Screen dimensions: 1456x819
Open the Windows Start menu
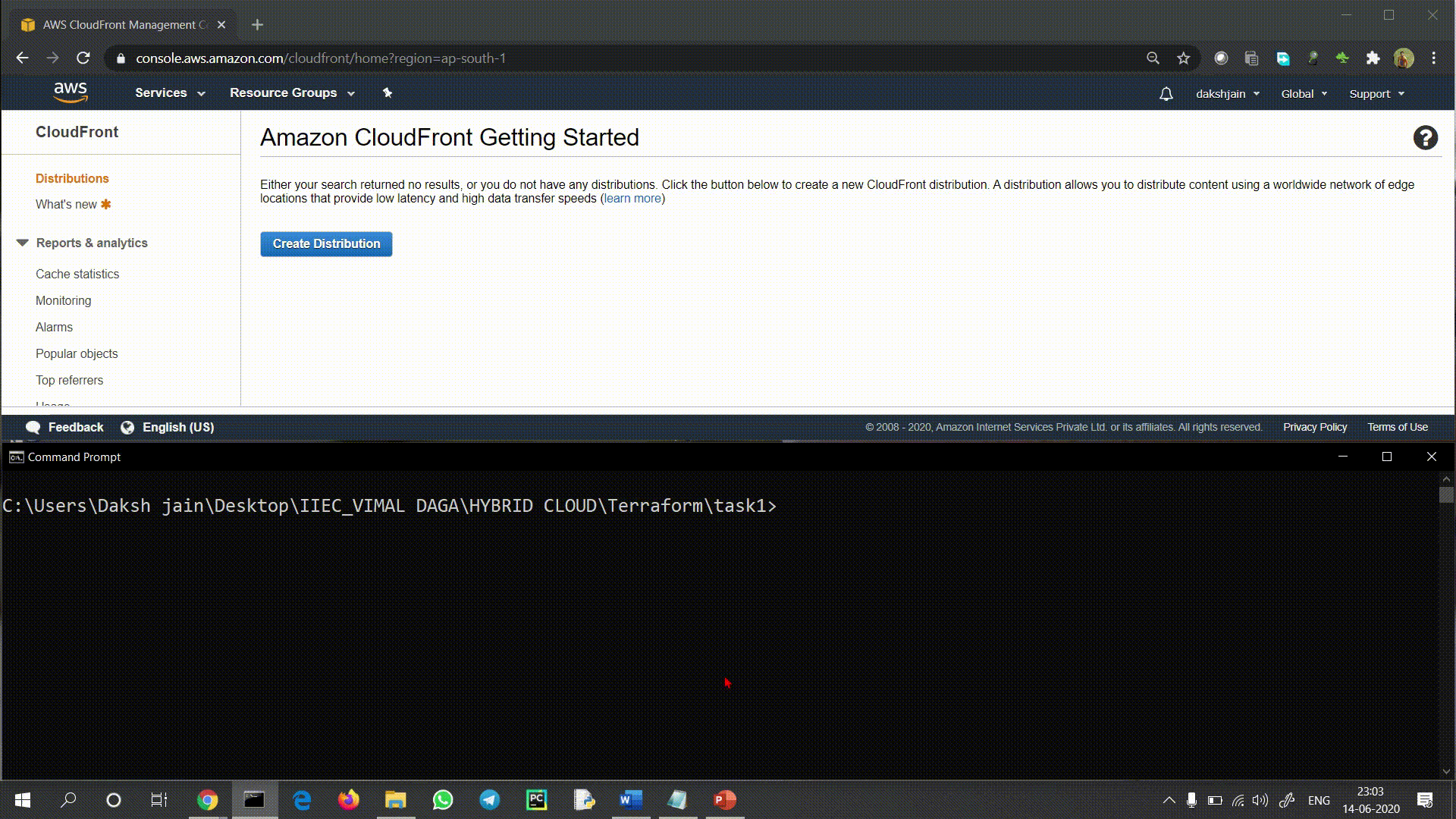click(x=23, y=799)
